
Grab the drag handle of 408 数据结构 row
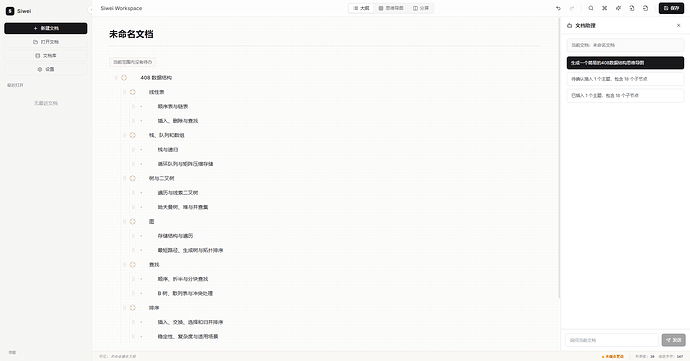[x=116, y=77]
